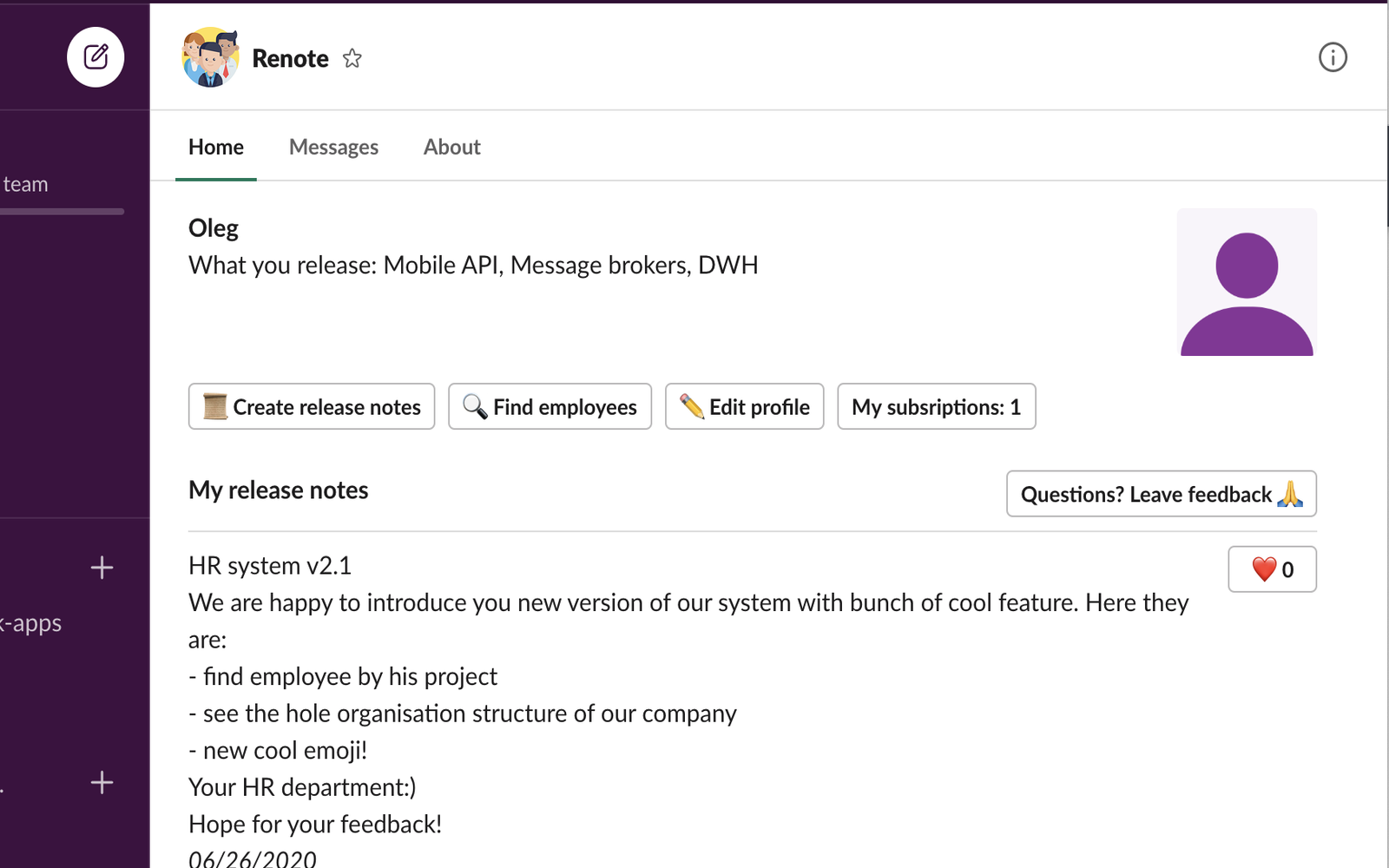Click the compose new message icon
The image size is (1389, 868).
click(x=95, y=57)
